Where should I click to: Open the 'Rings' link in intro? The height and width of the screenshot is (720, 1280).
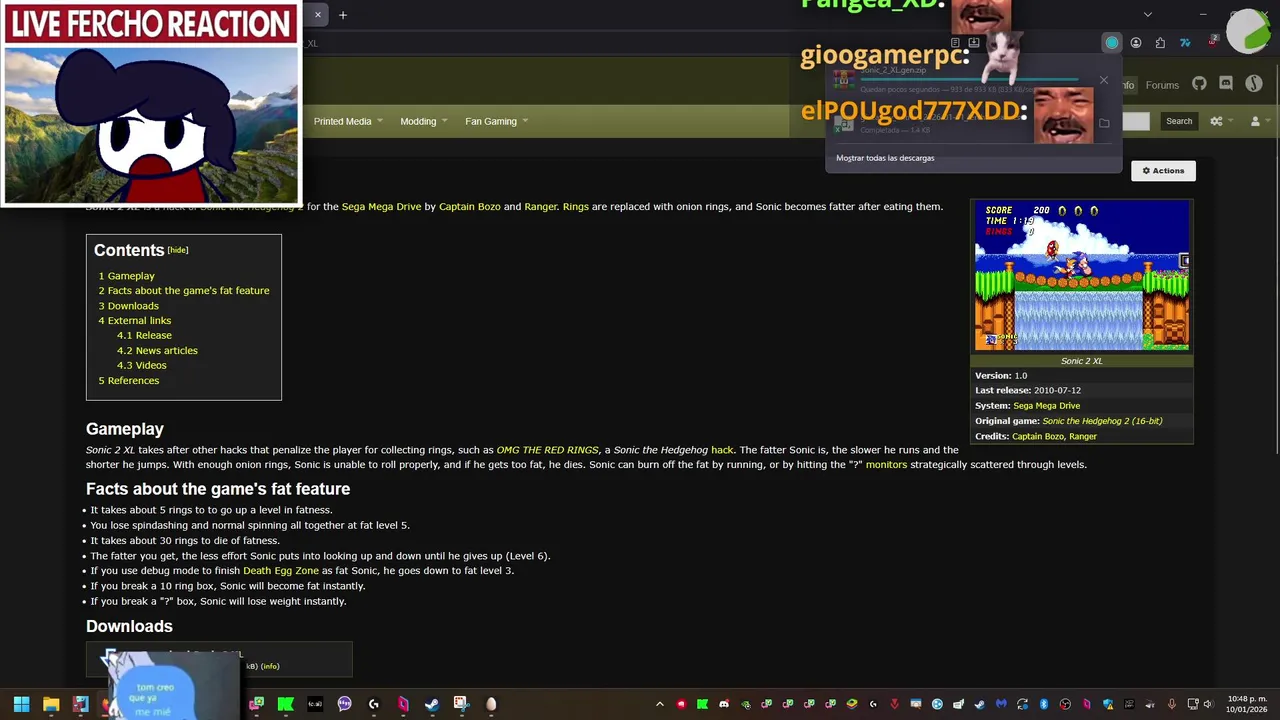pos(575,207)
